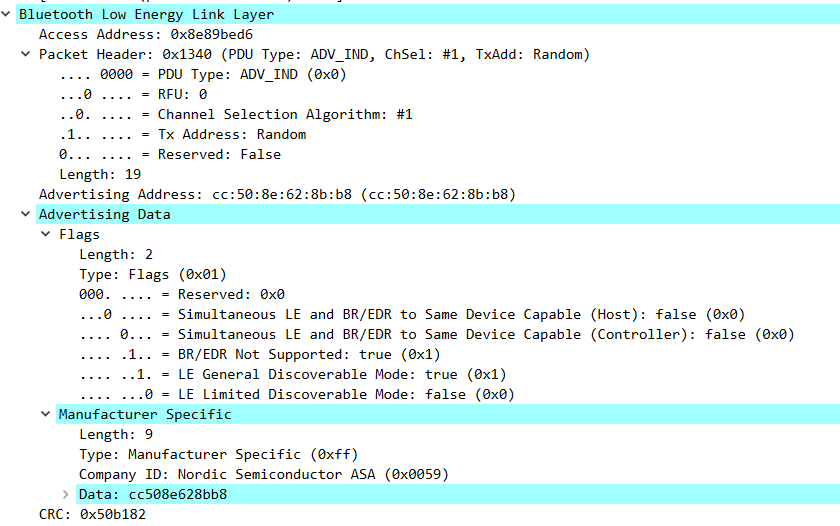This screenshot has width=840, height=526.
Task: Select the Advertising Address row
Action: coord(277,194)
